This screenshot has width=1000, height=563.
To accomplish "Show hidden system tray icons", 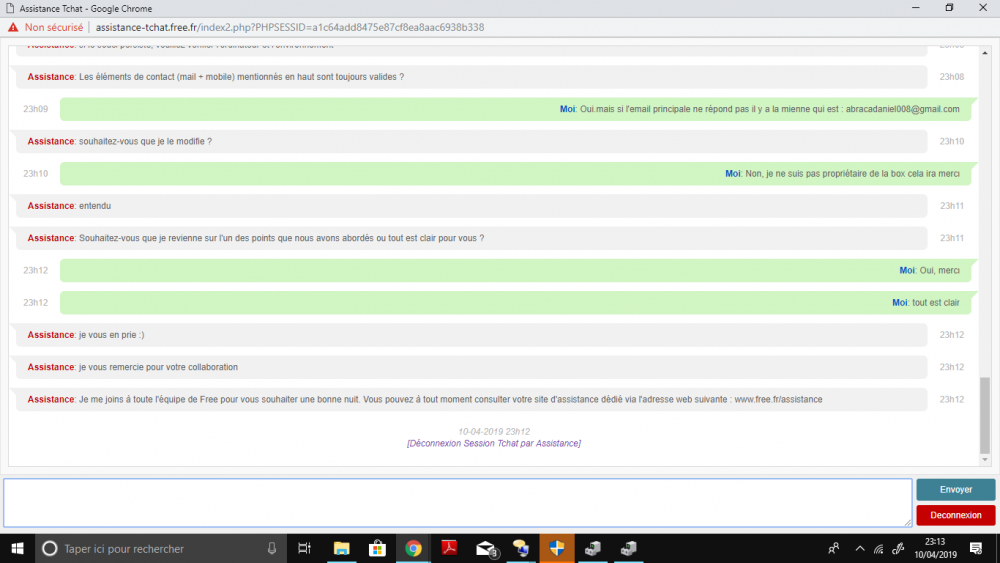I will pos(860,548).
